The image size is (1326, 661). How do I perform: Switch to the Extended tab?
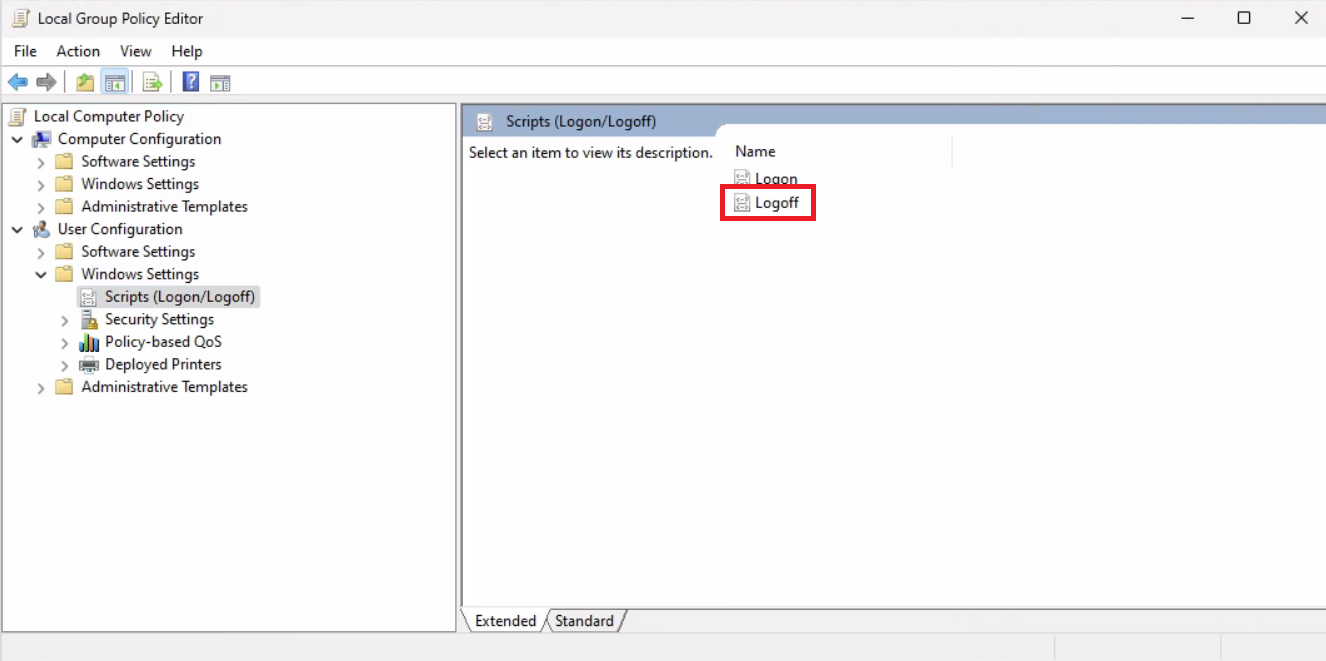tap(505, 621)
